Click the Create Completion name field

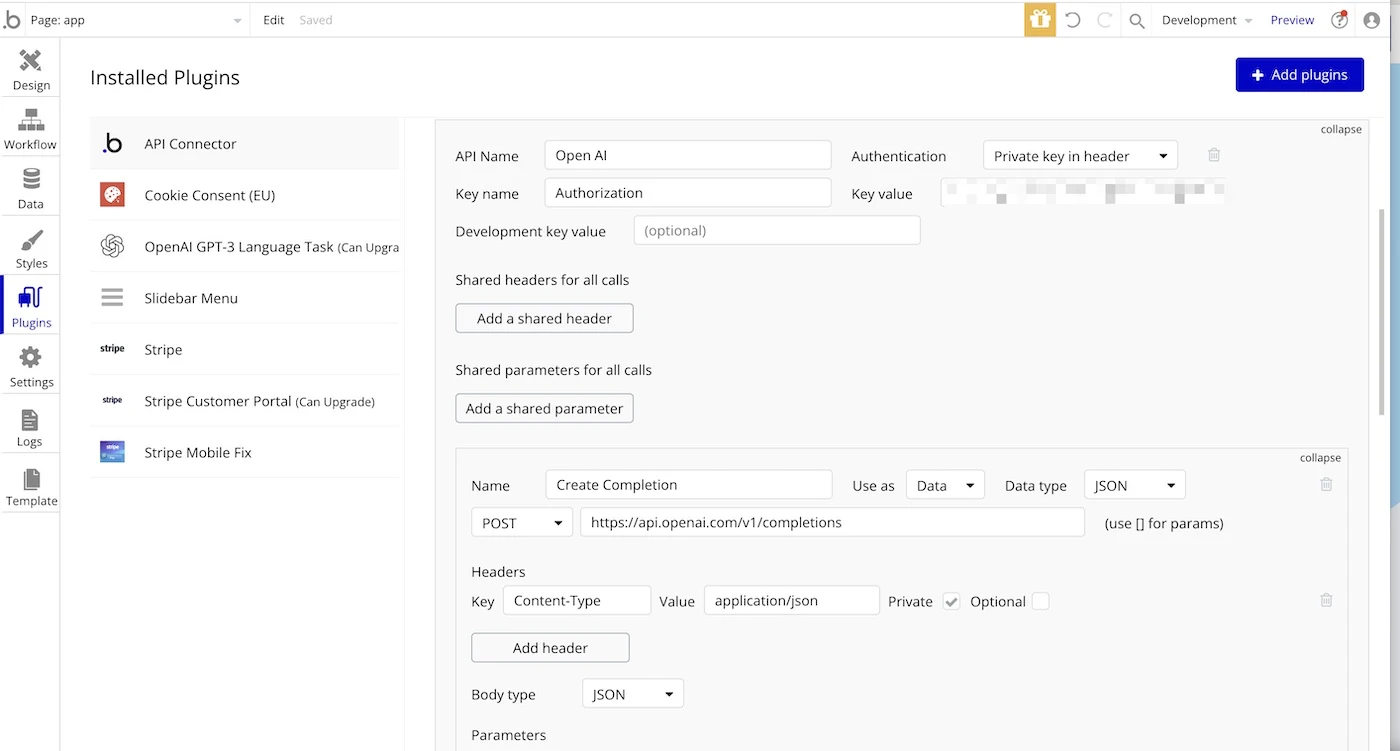[x=689, y=484]
